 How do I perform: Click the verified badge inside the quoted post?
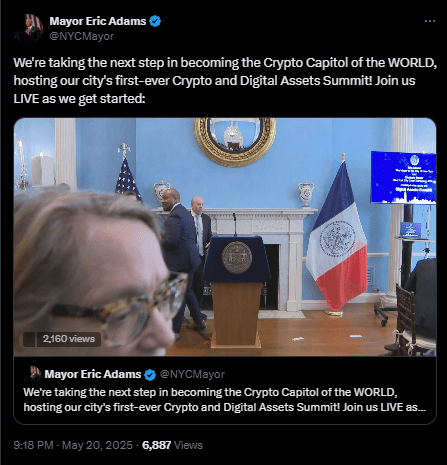150,375
